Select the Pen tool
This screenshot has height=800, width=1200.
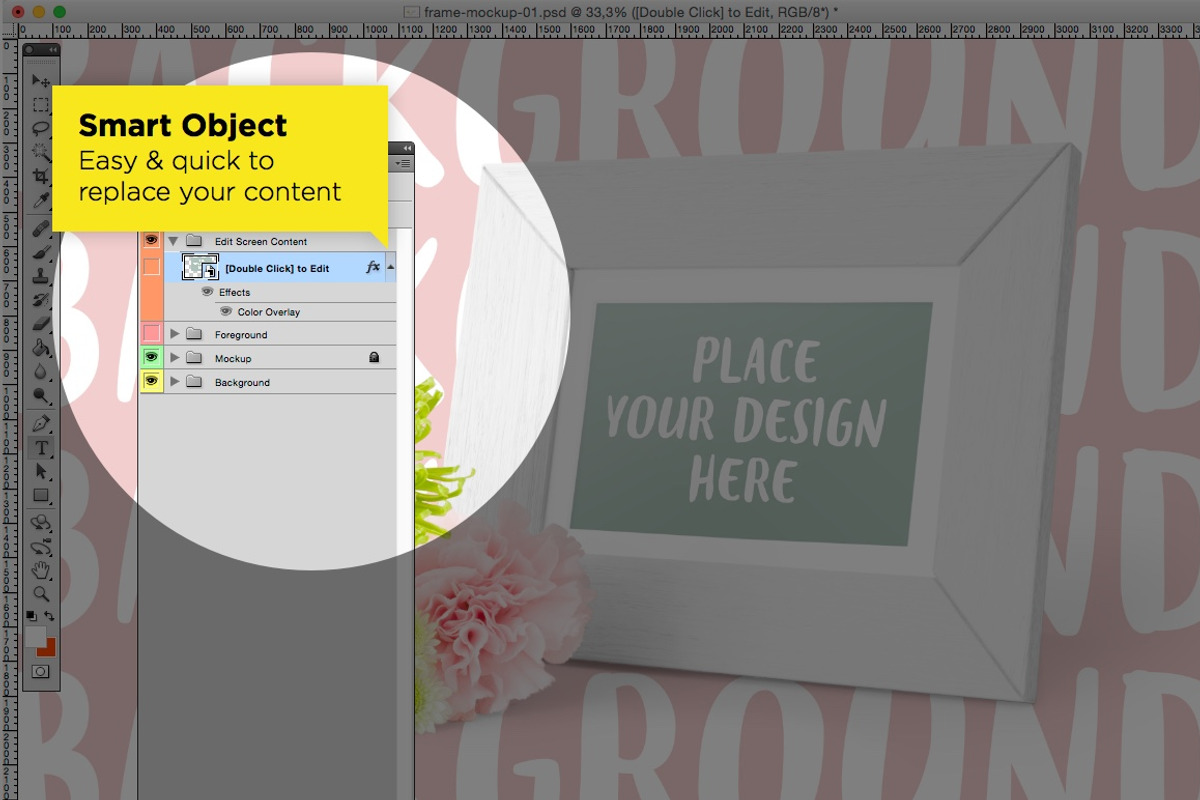pyautogui.click(x=41, y=424)
